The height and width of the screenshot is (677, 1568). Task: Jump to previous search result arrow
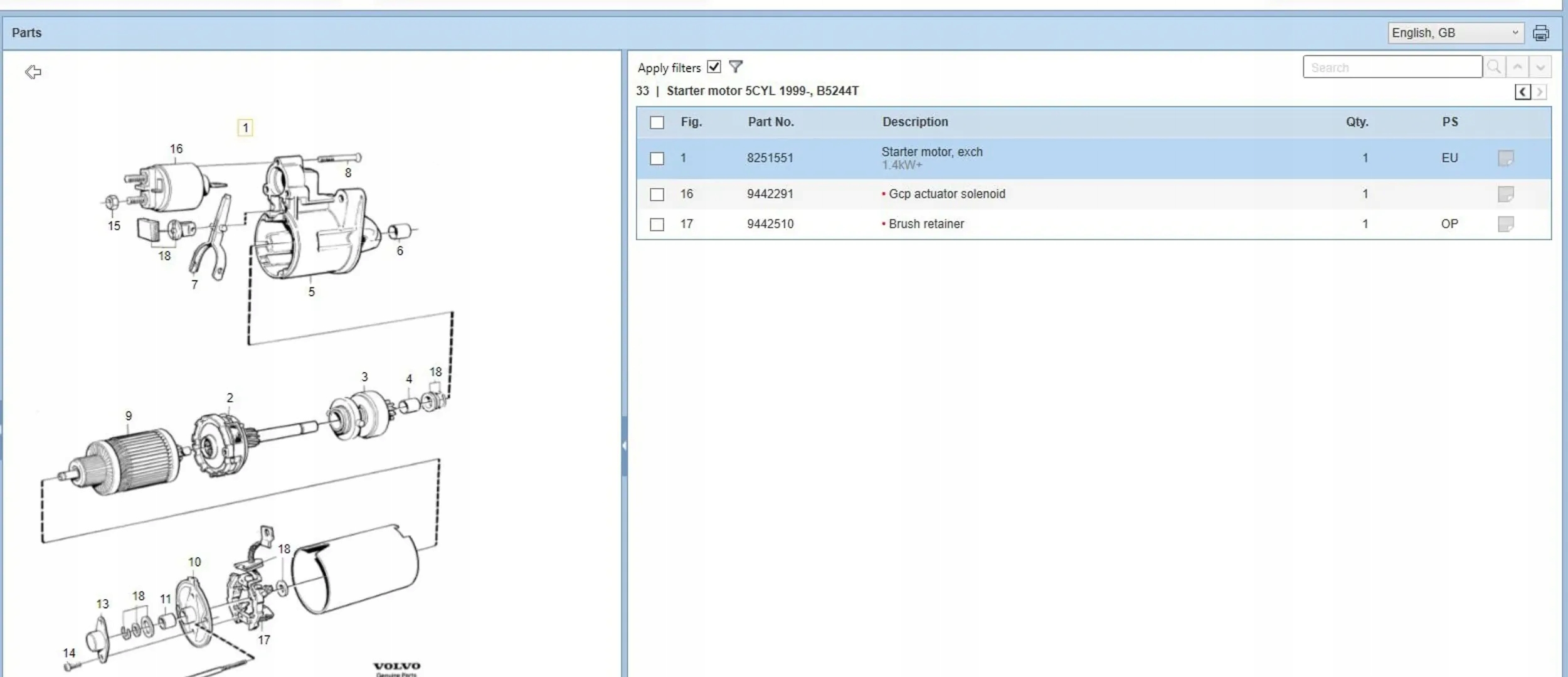pos(1517,67)
